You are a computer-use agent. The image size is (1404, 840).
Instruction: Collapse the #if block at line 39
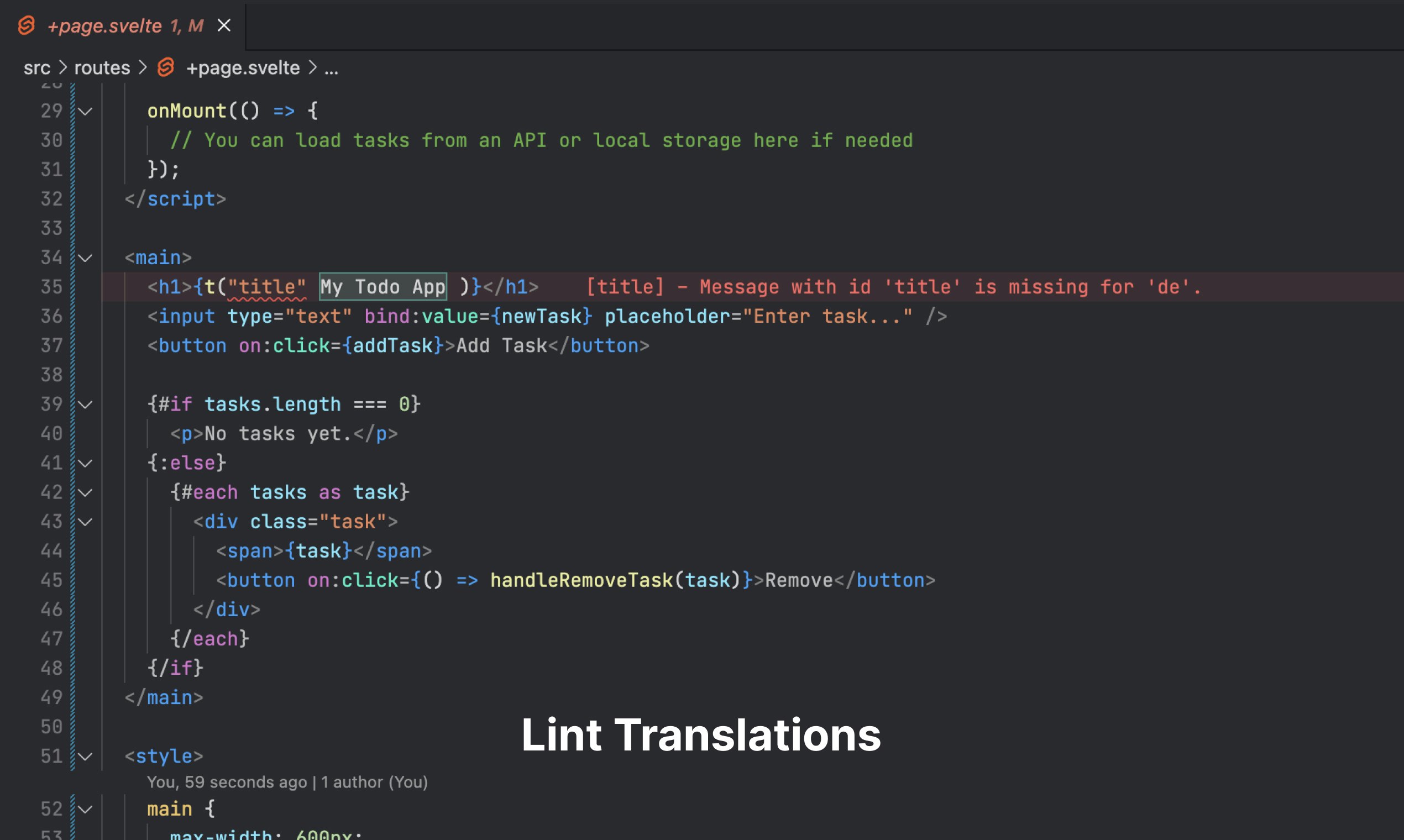click(x=85, y=405)
